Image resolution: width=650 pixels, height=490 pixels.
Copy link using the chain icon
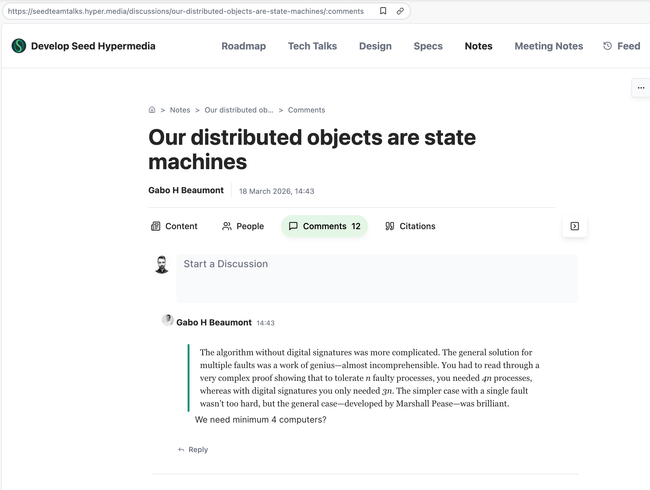pos(400,11)
